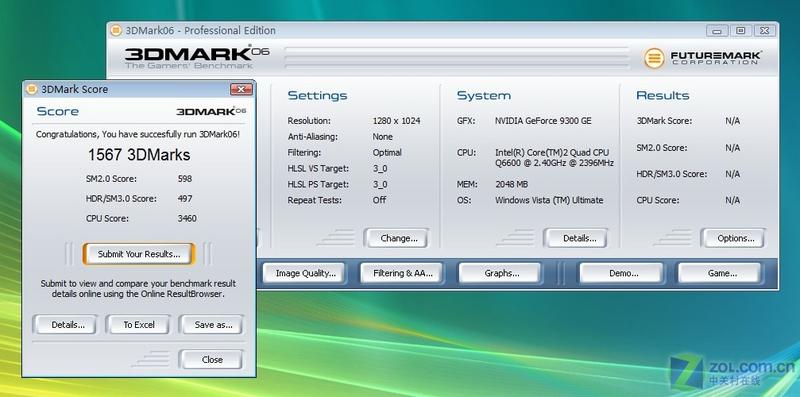Click Submit Your Results button
800x397 pixels.
point(139,254)
